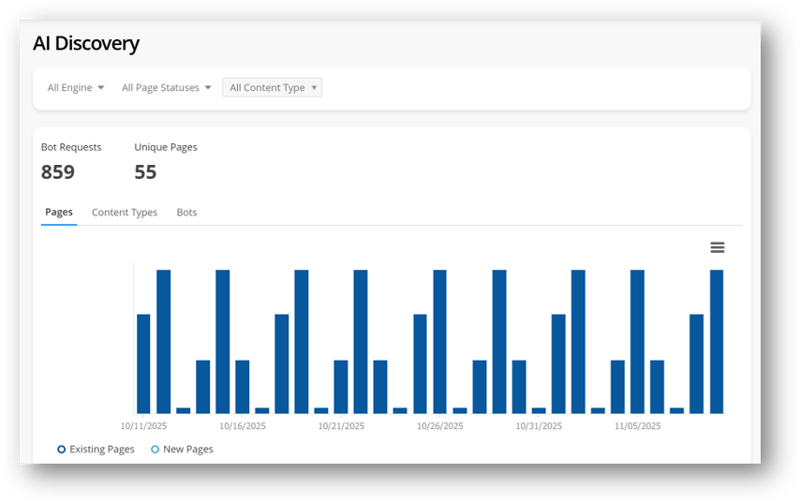Click the Existing Pages dark blue legend circle
Viewport: 800px width, 503px height.
(x=62, y=450)
